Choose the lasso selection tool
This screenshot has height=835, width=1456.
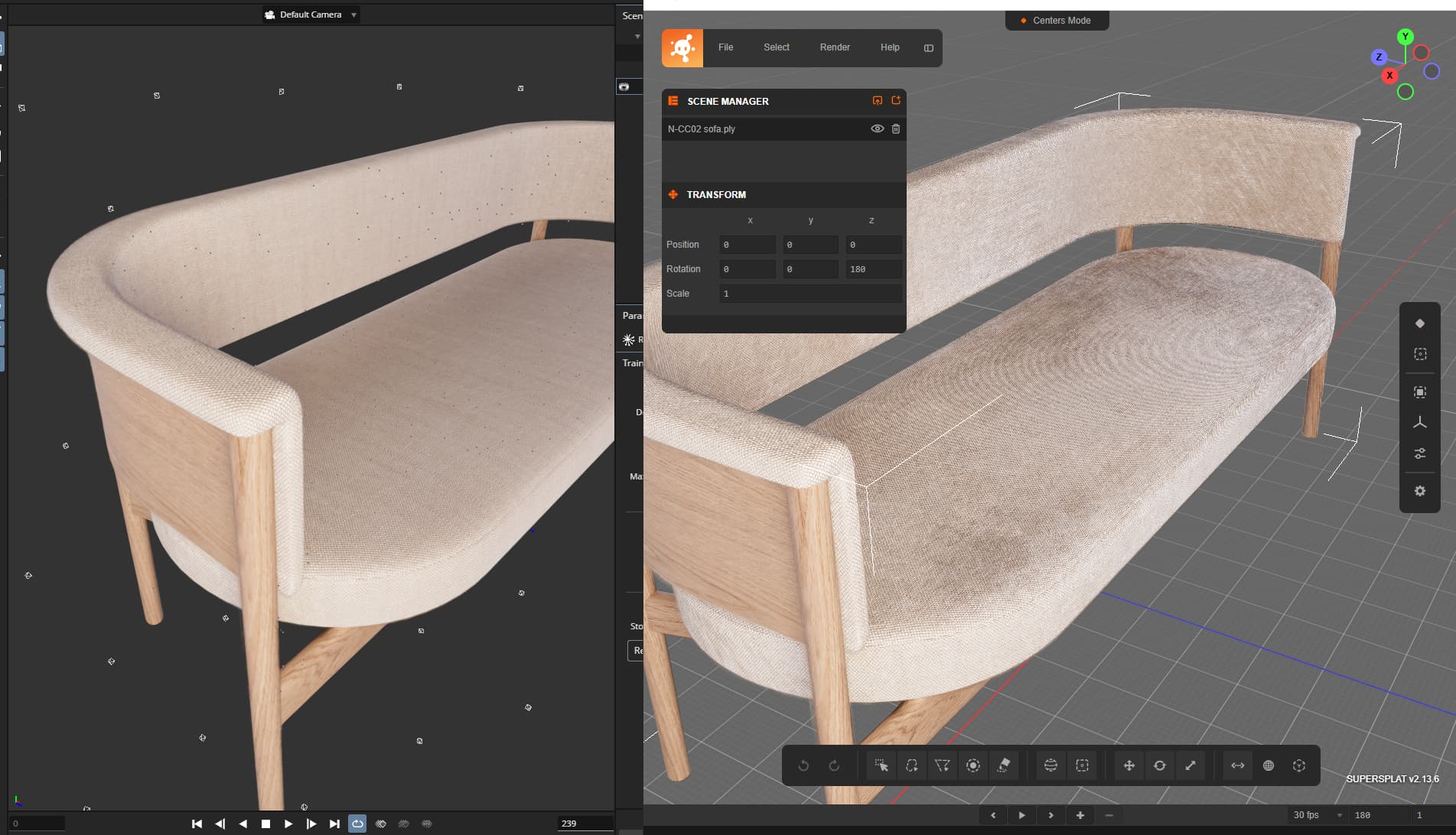click(911, 765)
